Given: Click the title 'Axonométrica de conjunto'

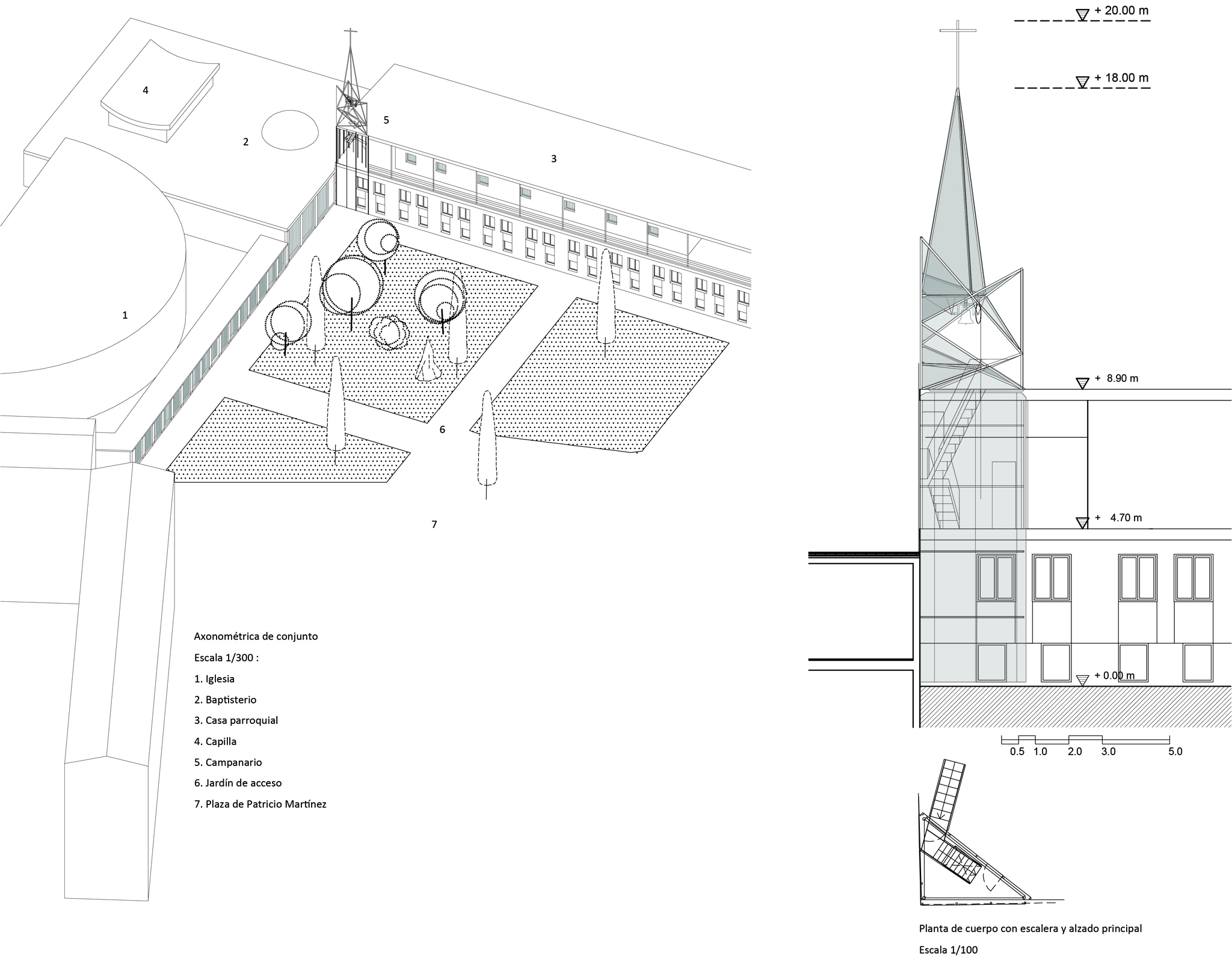Looking at the screenshot, I should (x=256, y=636).
